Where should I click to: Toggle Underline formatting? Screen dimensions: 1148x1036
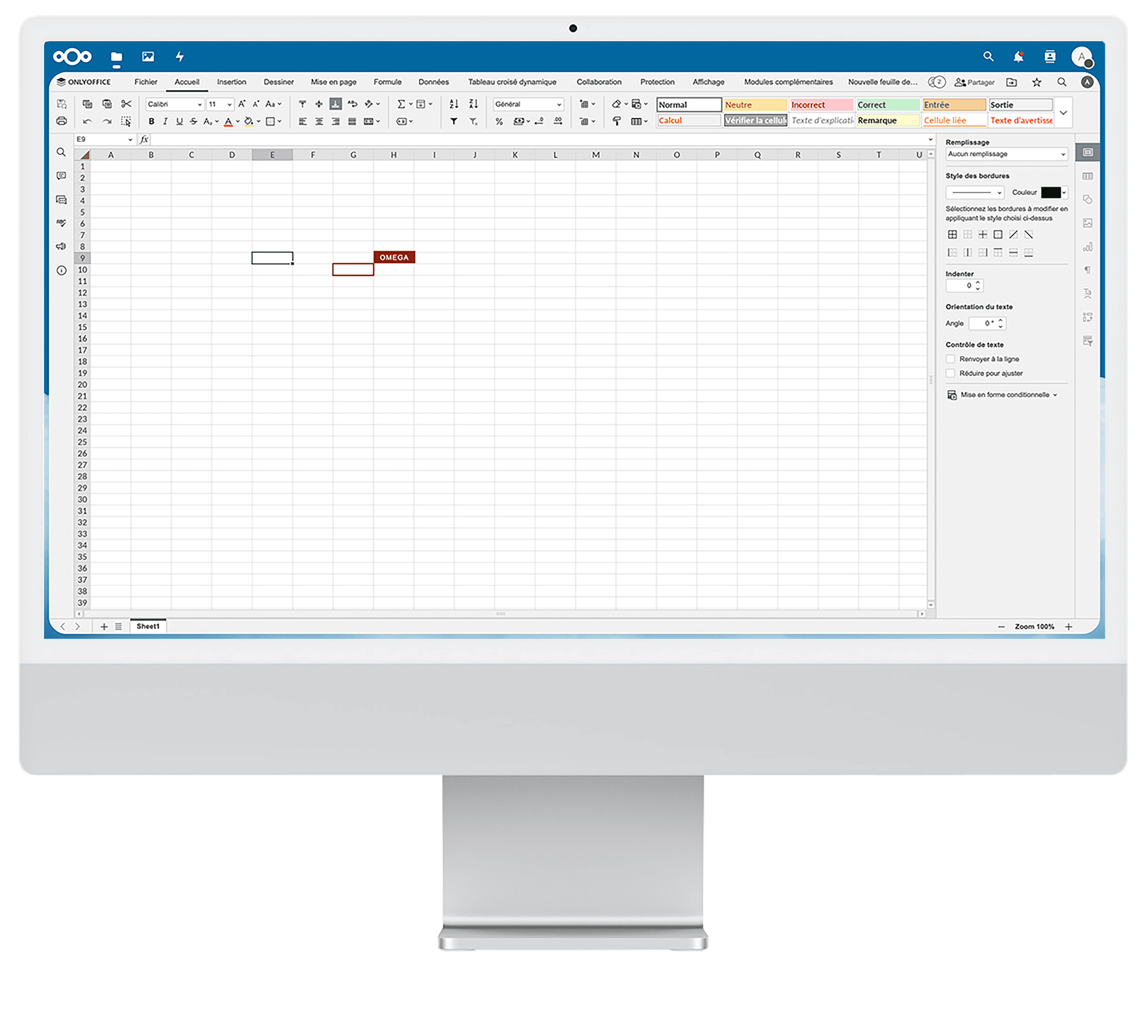[179, 121]
